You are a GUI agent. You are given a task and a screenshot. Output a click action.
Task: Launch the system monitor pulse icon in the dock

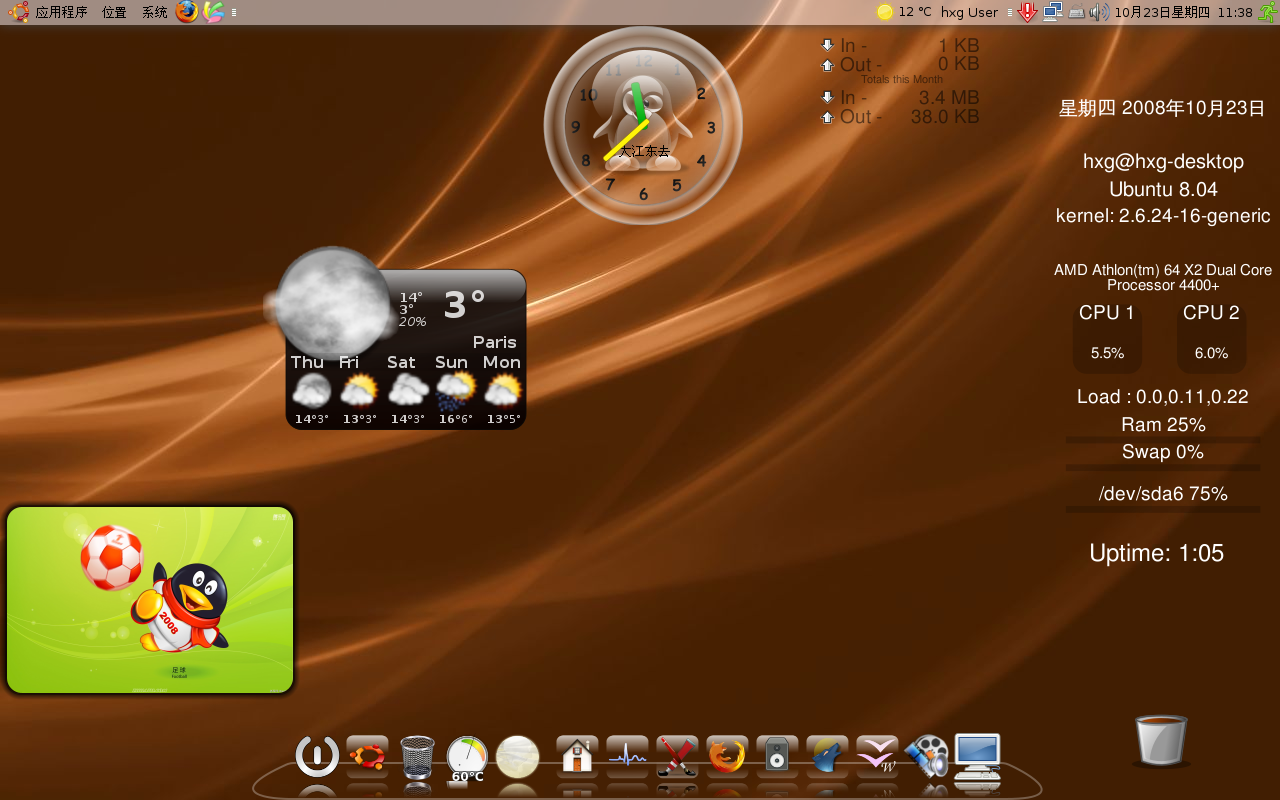coord(627,755)
